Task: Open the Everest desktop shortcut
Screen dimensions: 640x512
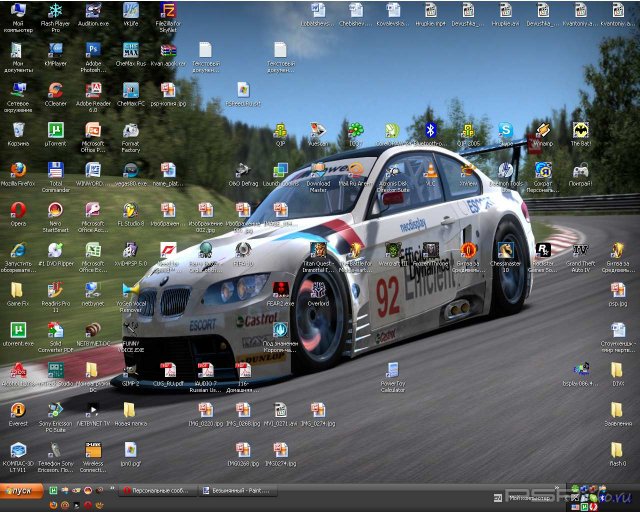Action: (x=17, y=410)
